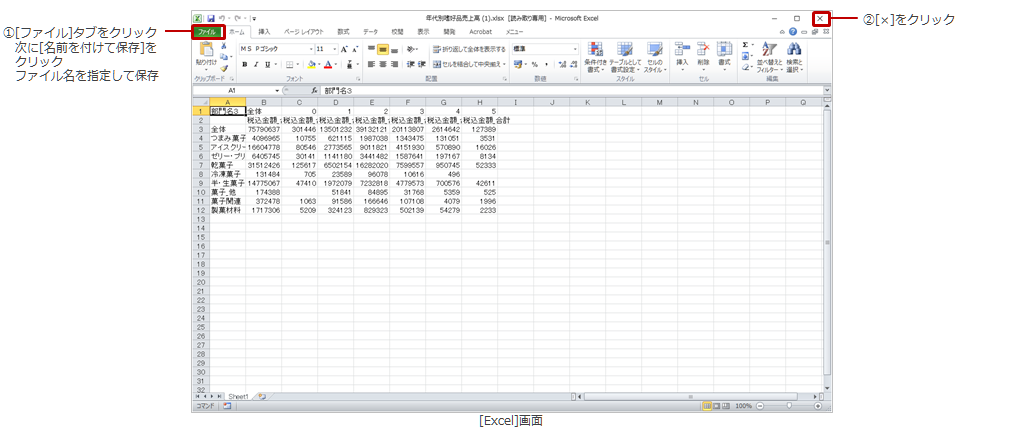
Task: Toggle Italic formatting
Action: (256, 65)
